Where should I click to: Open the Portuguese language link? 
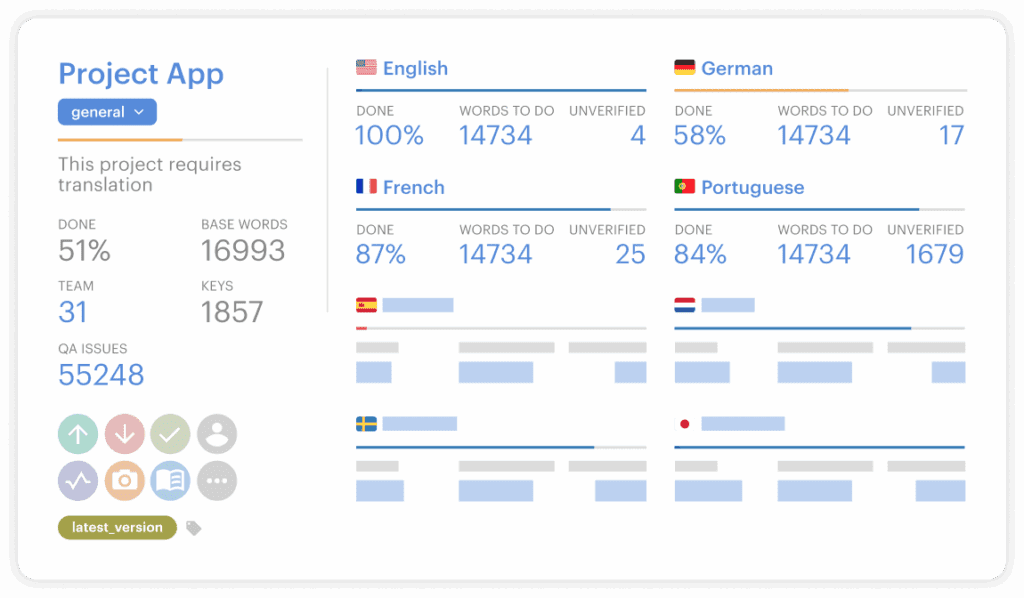click(x=752, y=187)
